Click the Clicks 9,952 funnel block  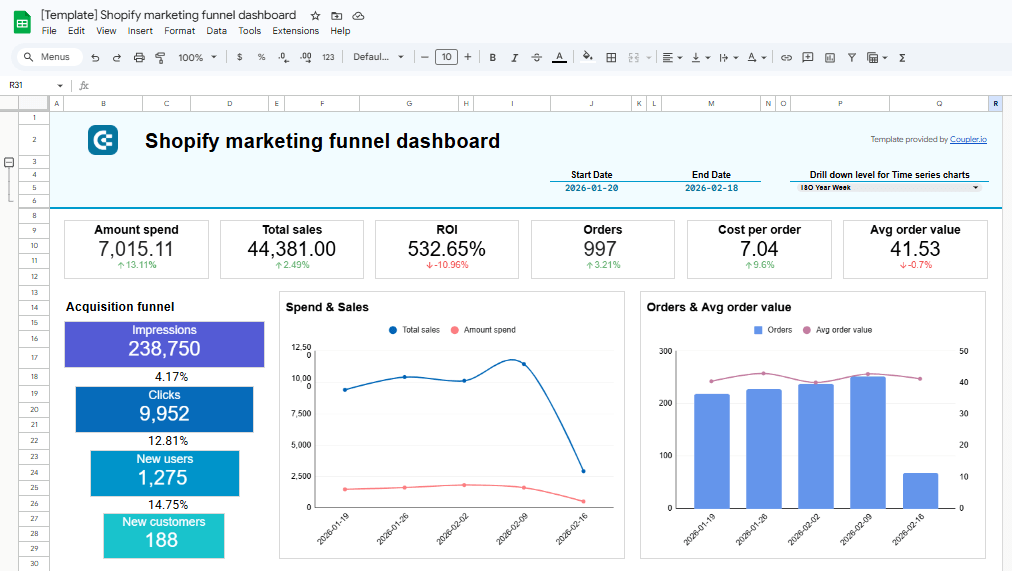pyautogui.click(x=165, y=409)
